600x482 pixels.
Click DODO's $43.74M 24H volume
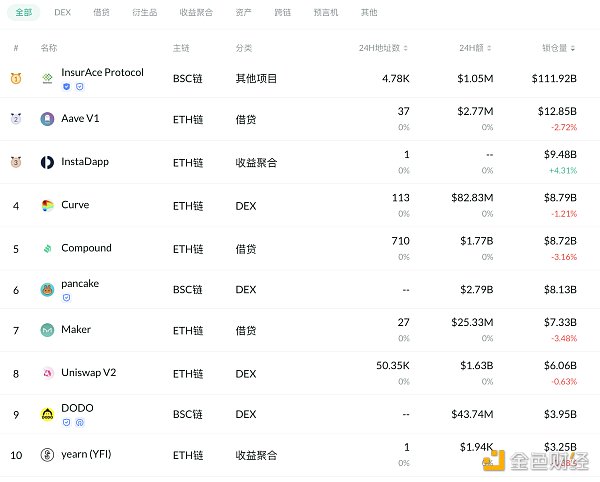click(x=472, y=414)
